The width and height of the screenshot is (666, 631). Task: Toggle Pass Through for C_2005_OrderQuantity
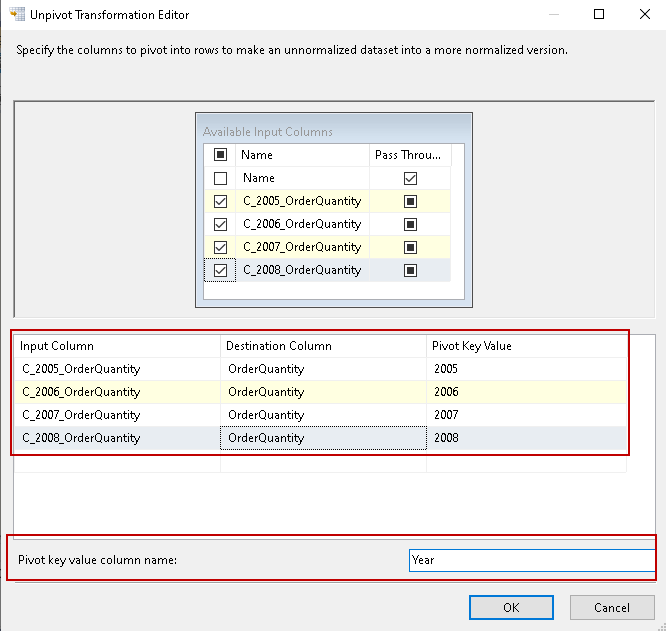tap(410, 201)
